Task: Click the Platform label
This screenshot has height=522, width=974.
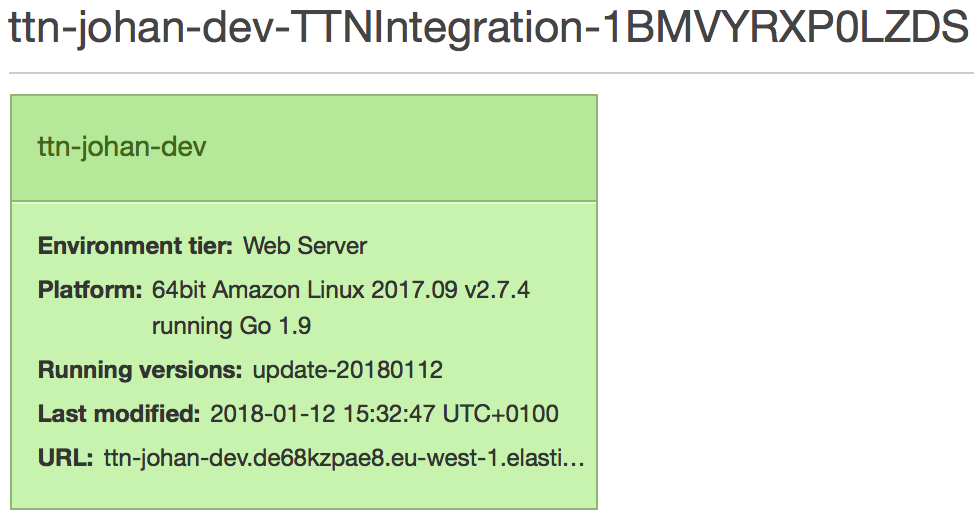Action: [x=90, y=290]
